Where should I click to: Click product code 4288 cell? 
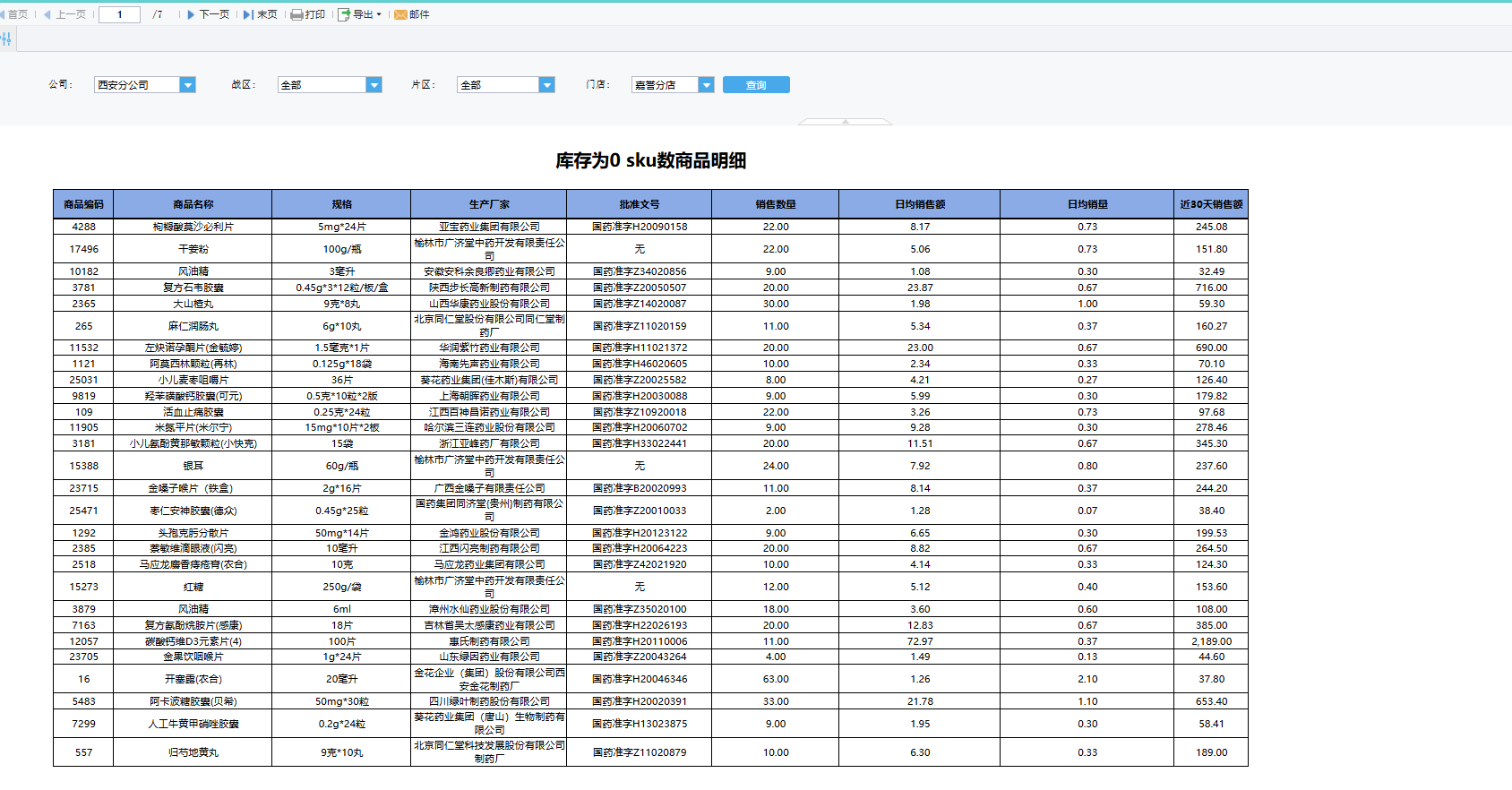83,227
